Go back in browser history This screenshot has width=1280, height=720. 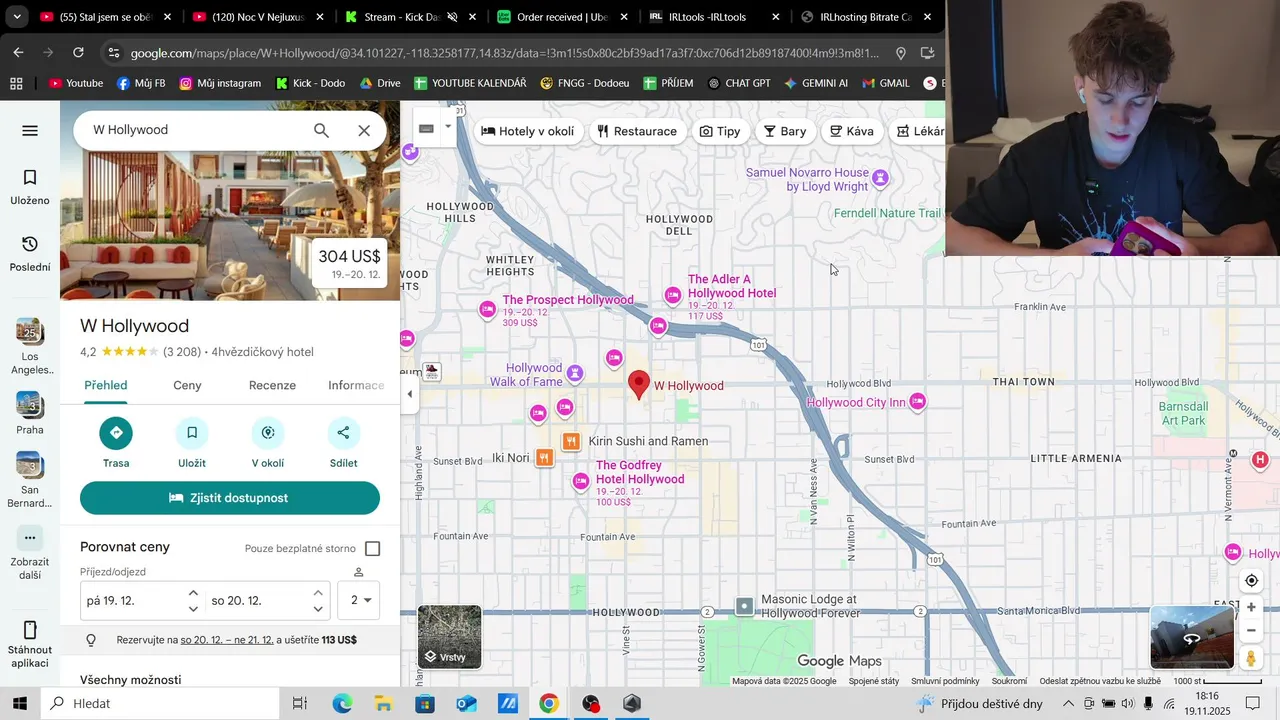(18, 53)
